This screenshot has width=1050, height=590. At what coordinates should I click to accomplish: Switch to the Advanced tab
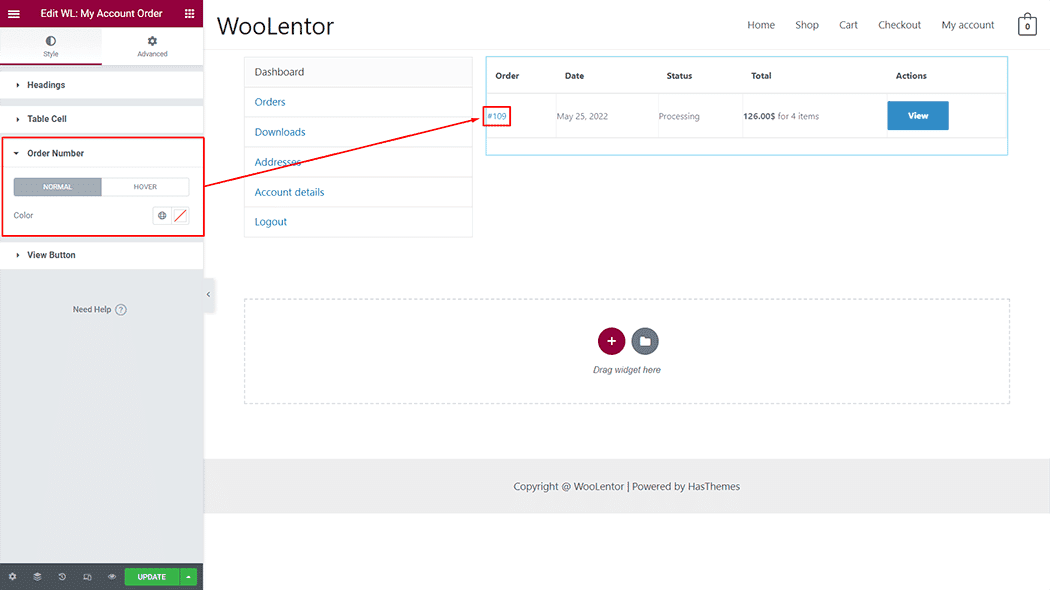pyautogui.click(x=152, y=46)
